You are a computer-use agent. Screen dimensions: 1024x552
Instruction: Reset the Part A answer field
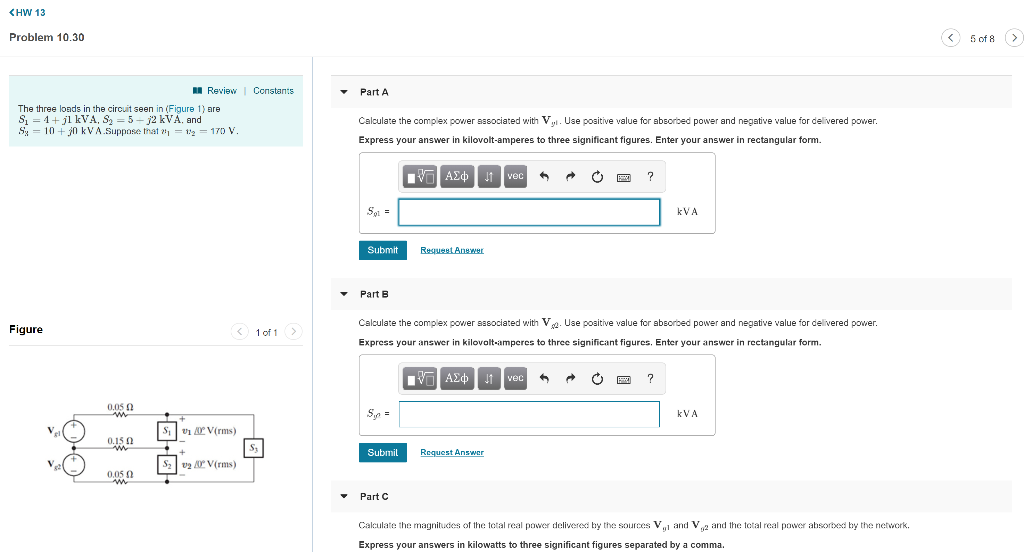pos(597,176)
